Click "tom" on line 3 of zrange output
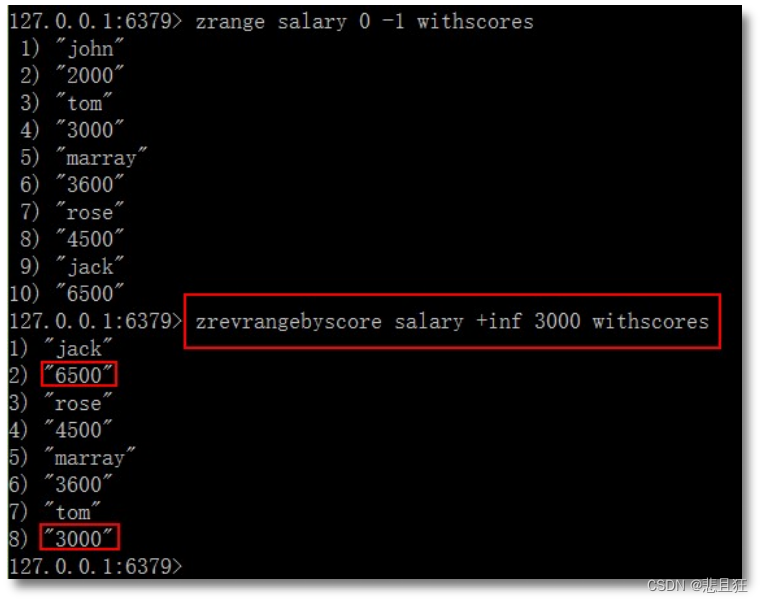763x602 pixels. [x=84, y=102]
